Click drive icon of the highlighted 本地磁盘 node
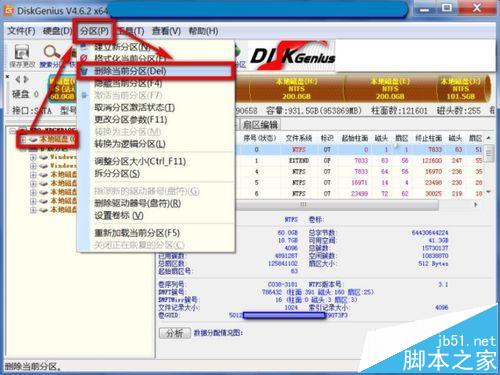The height and width of the screenshot is (375, 500). (x=33, y=139)
